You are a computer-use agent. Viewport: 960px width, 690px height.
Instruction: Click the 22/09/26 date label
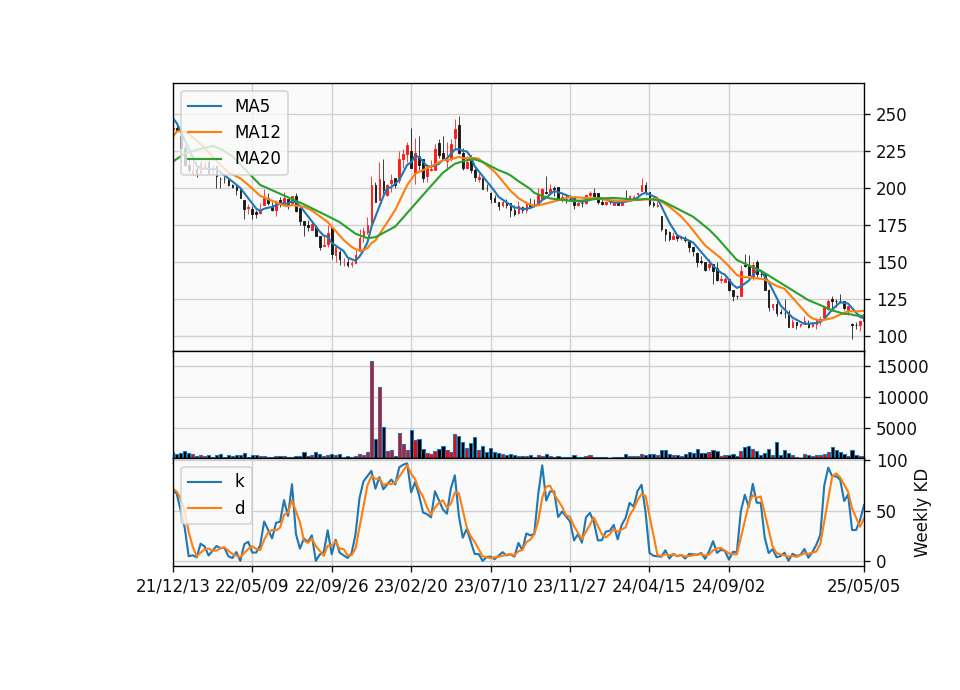[332, 586]
